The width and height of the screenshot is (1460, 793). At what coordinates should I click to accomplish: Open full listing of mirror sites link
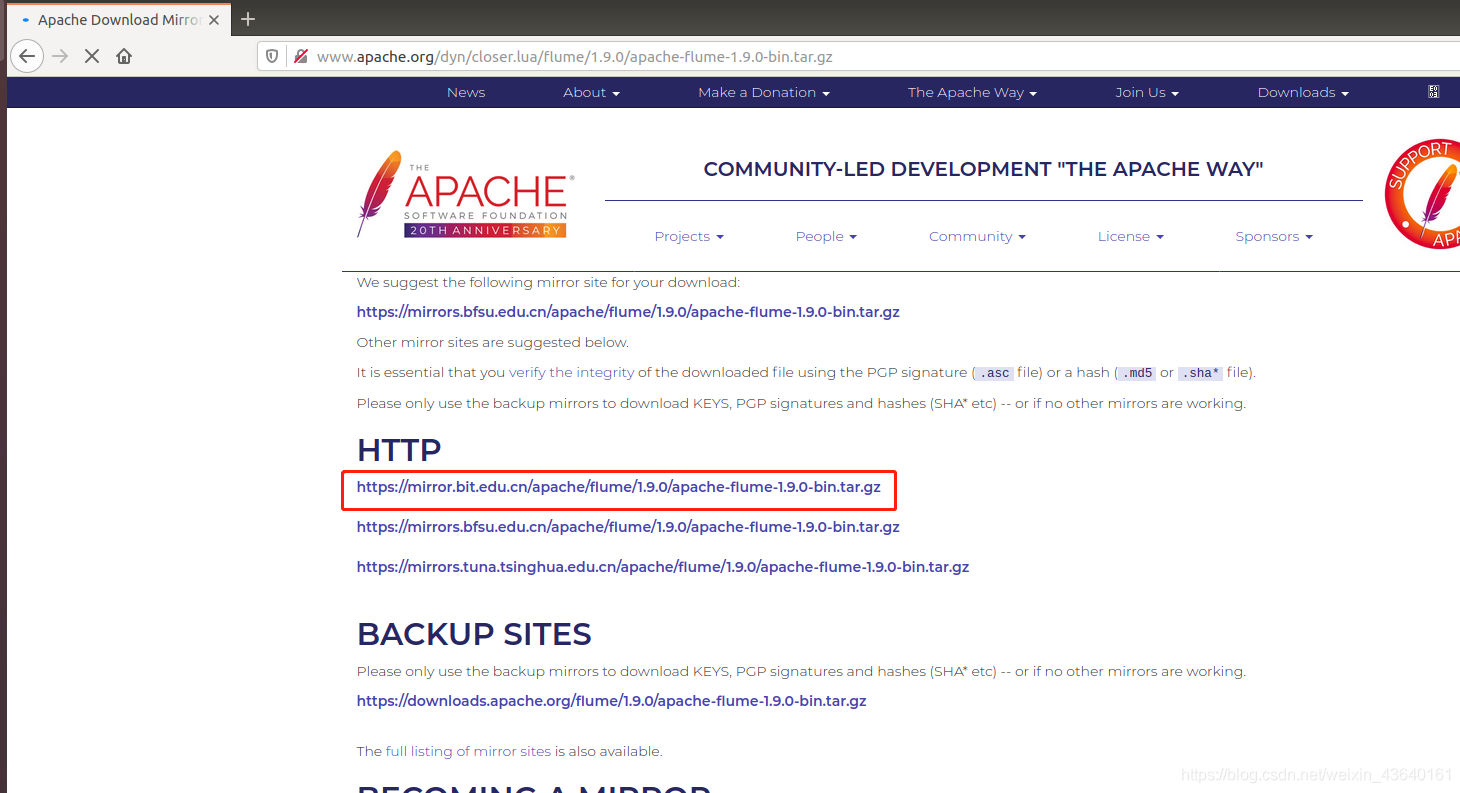pos(468,751)
